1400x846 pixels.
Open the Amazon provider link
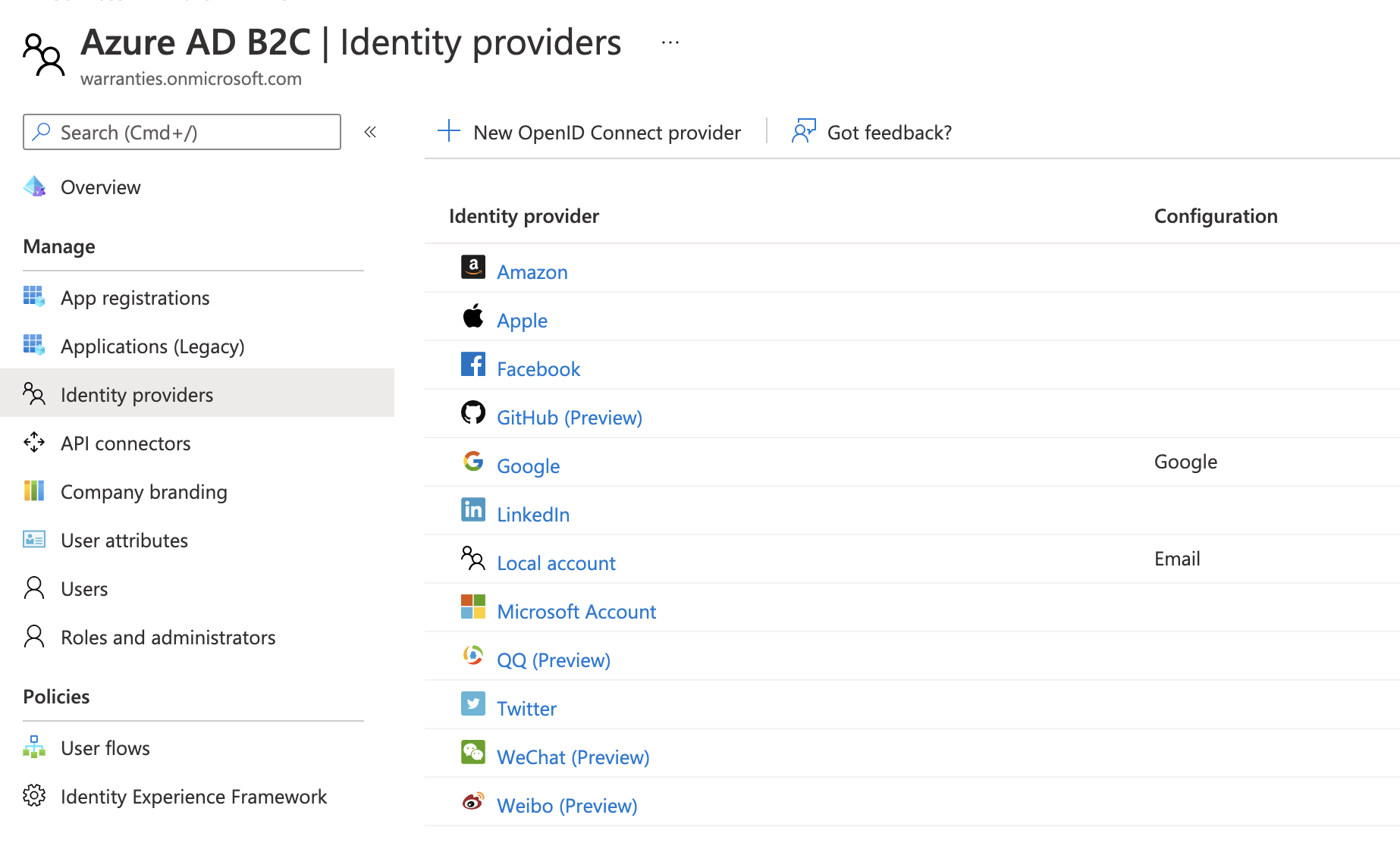point(532,272)
